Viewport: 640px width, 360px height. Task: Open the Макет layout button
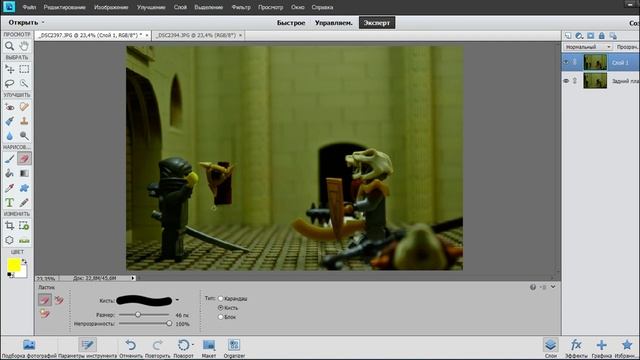click(x=209, y=348)
